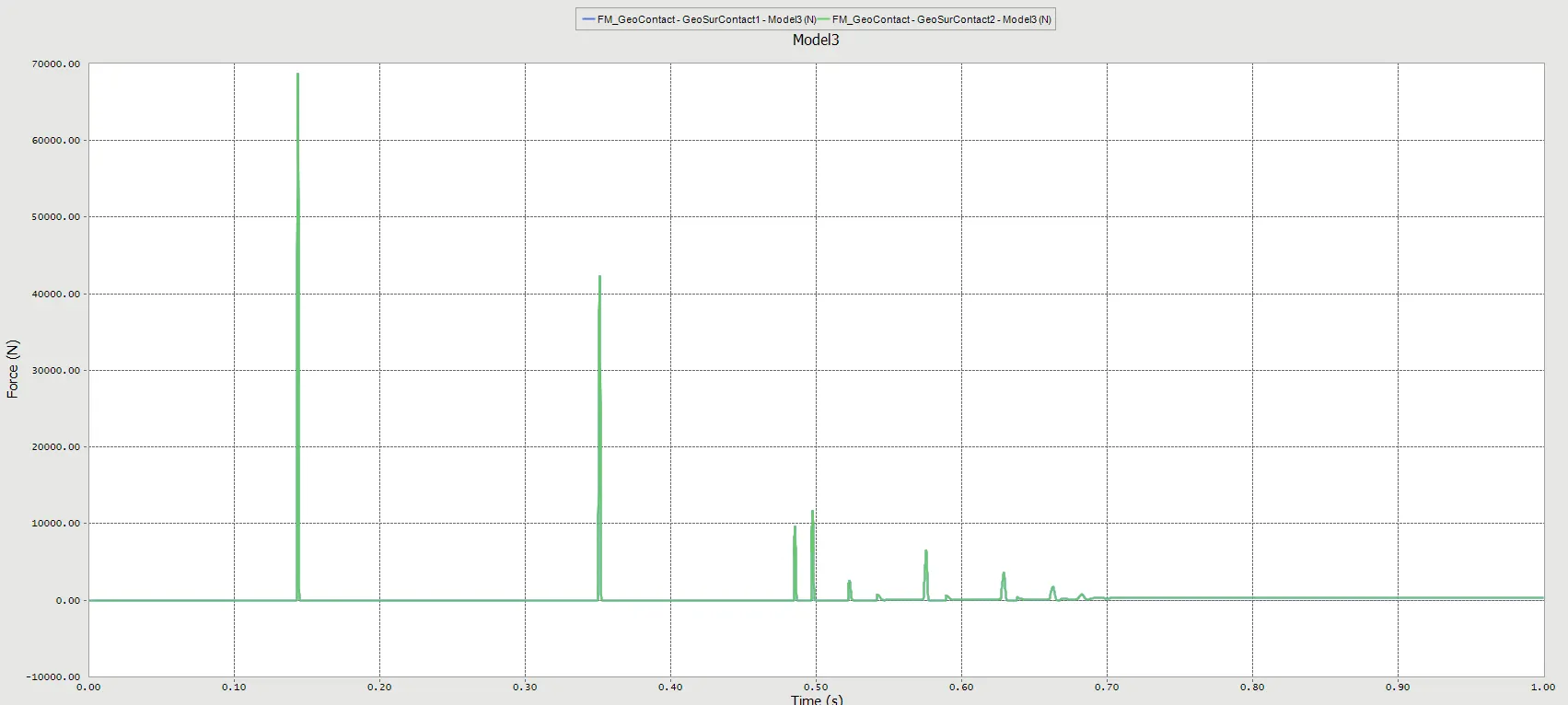The width and height of the screenshot is (1568, 705).
Task: Click the 0.10 time axis tick label
Action: pyautogui.click(x=234, y=687)
